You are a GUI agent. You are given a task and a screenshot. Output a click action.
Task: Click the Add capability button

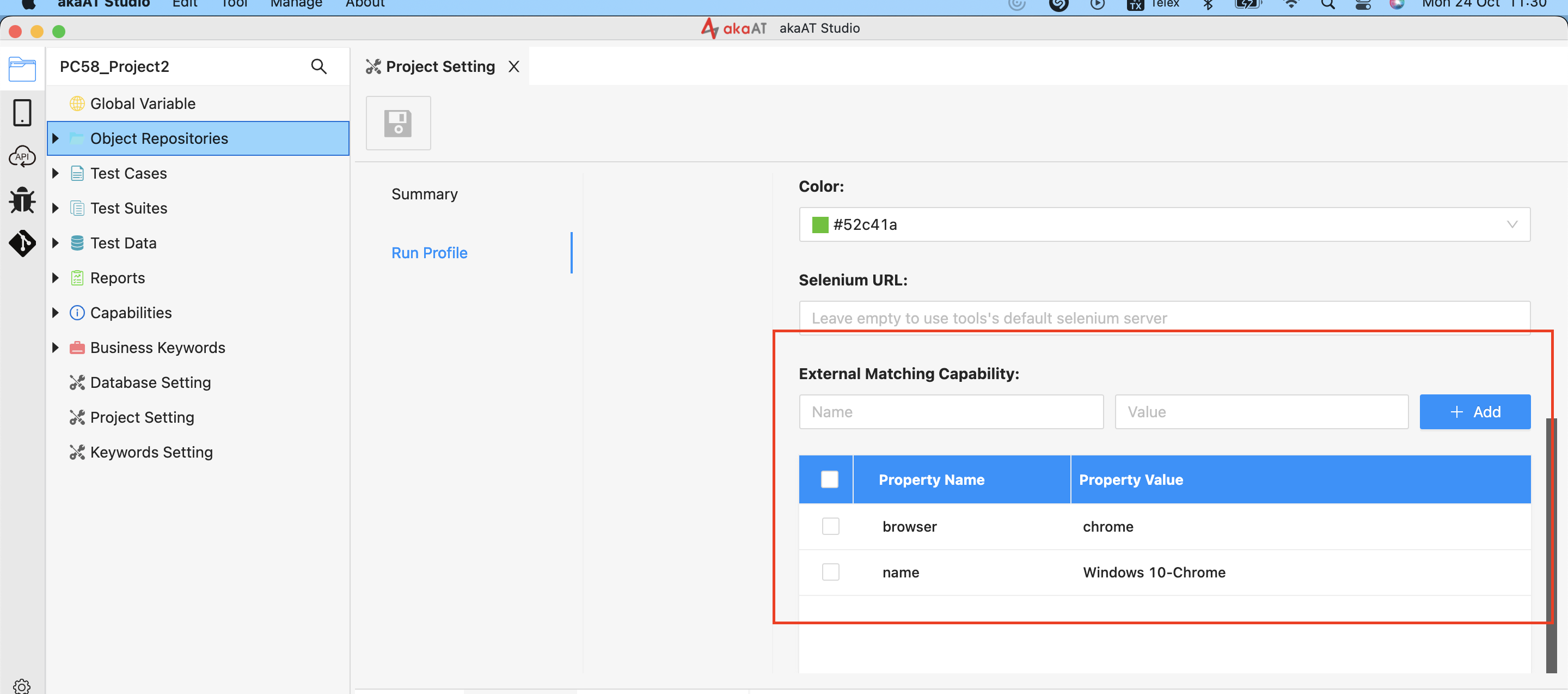[1474, 412]
